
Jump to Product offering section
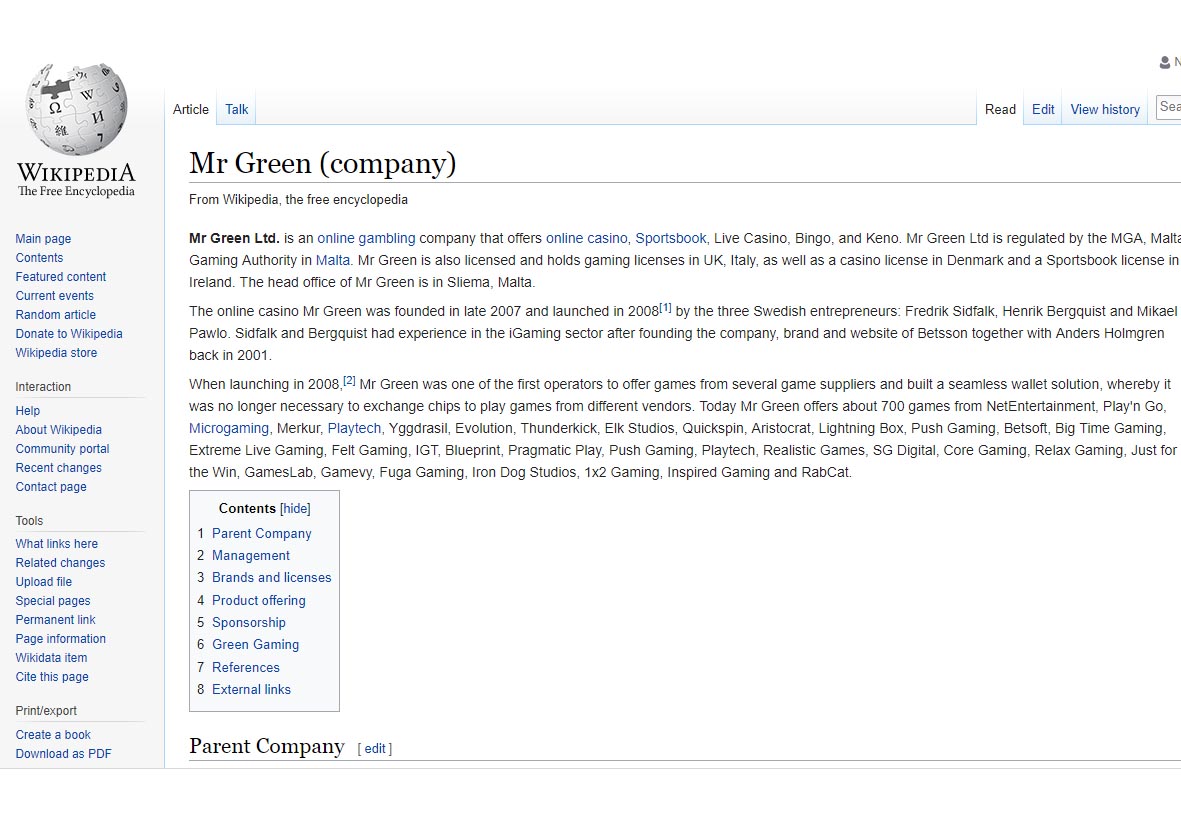tap(258, 600)
